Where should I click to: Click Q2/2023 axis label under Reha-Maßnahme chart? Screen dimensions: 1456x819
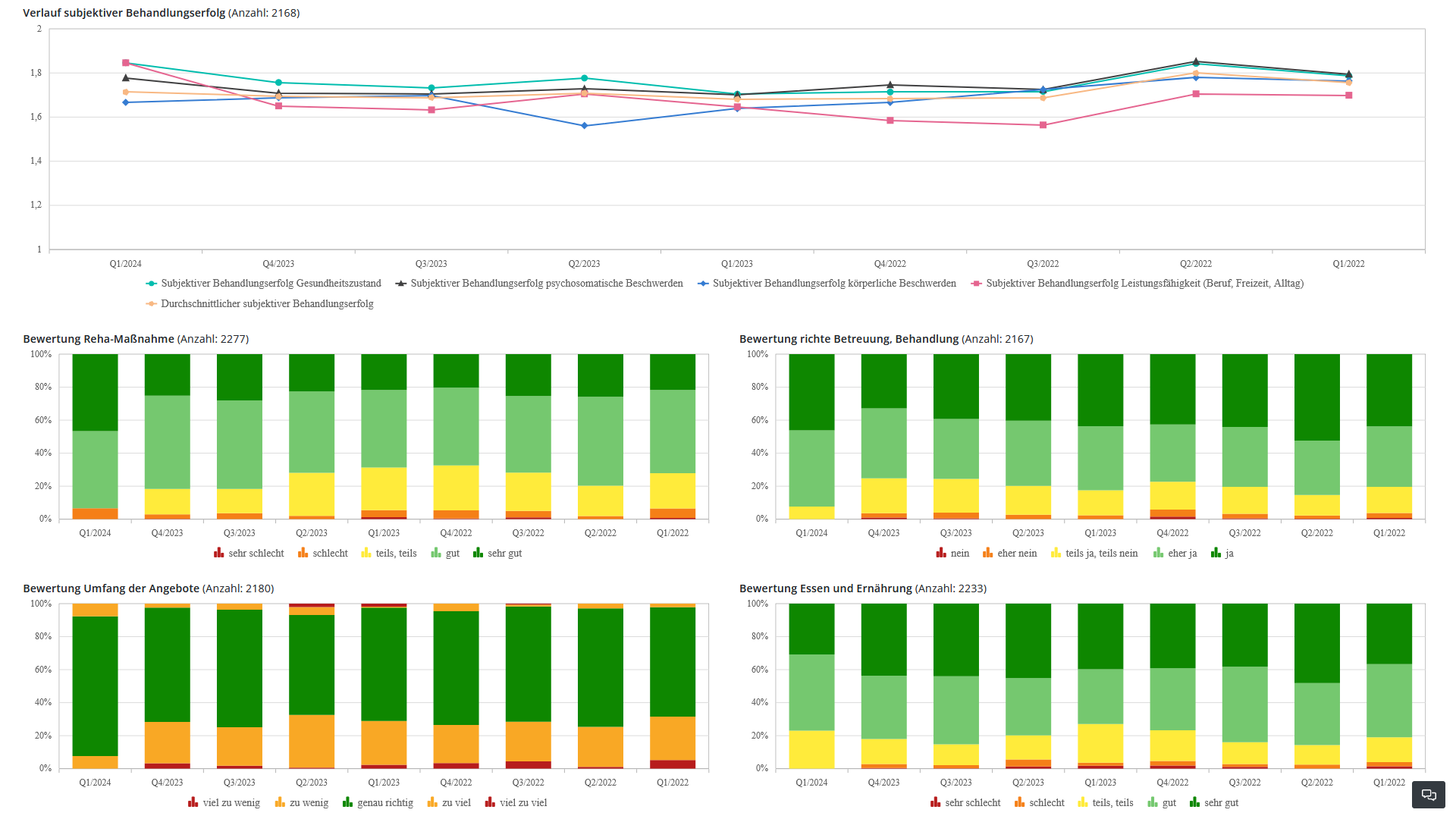[x=312, y=533]
